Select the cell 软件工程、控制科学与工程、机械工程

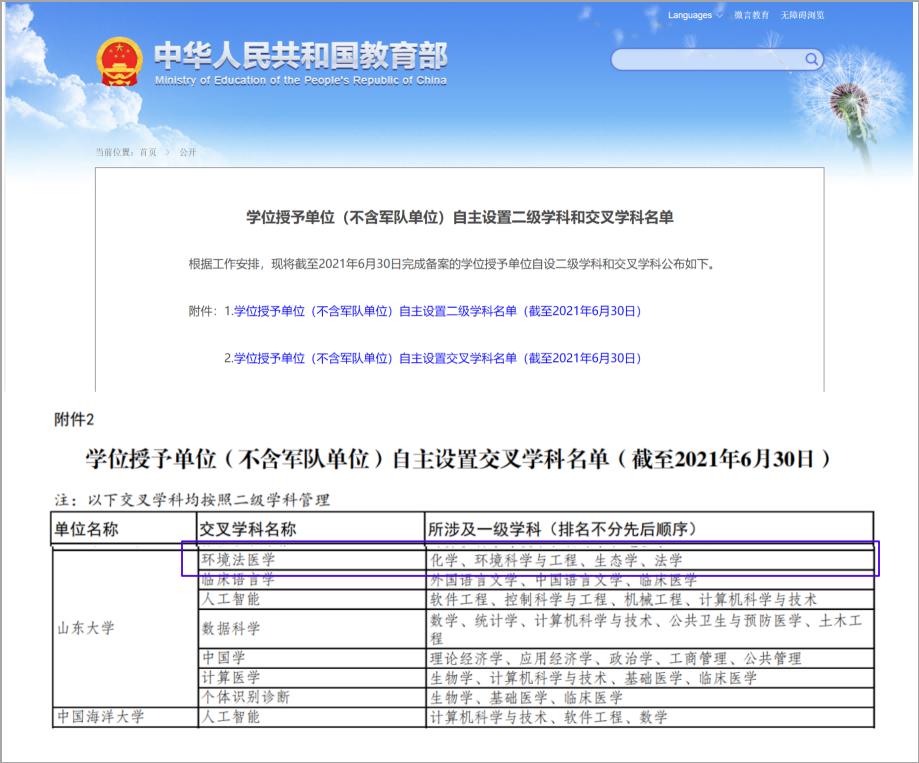[649, 599]
